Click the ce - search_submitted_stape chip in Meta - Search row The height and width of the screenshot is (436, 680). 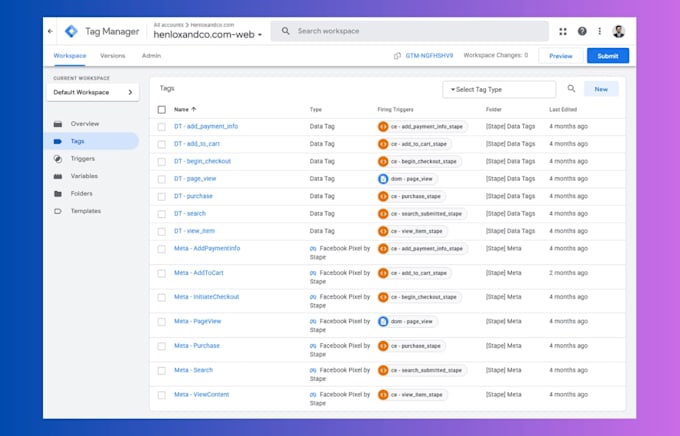[x=422, y=370]
